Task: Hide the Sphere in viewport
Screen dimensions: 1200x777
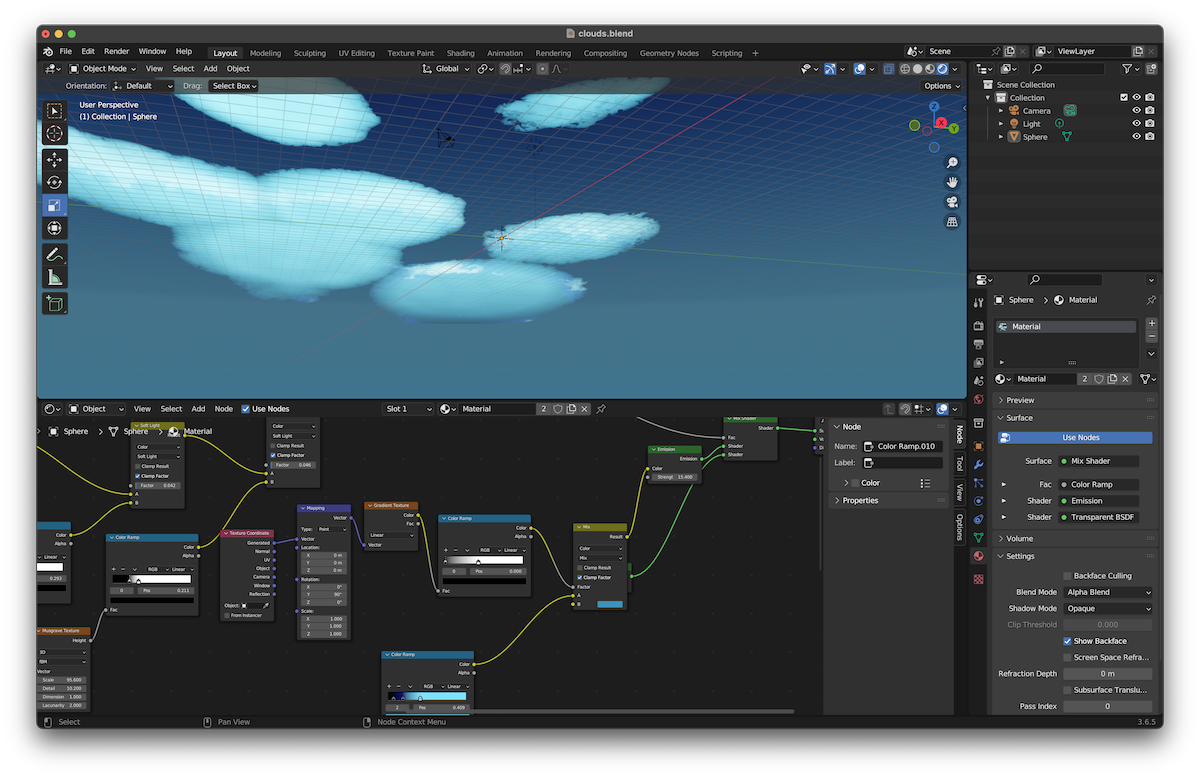Action: 1136,136
